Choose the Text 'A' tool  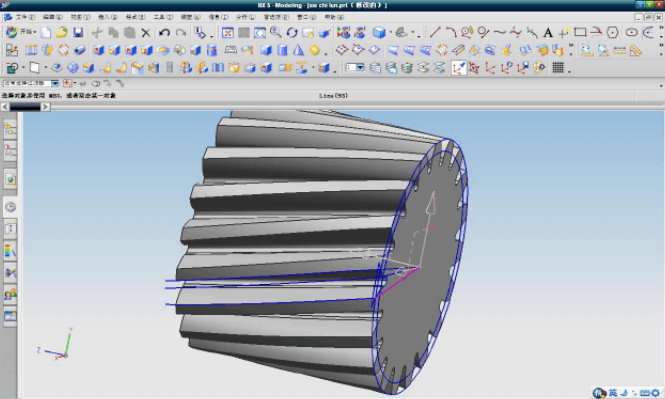[x=548, y=33]
